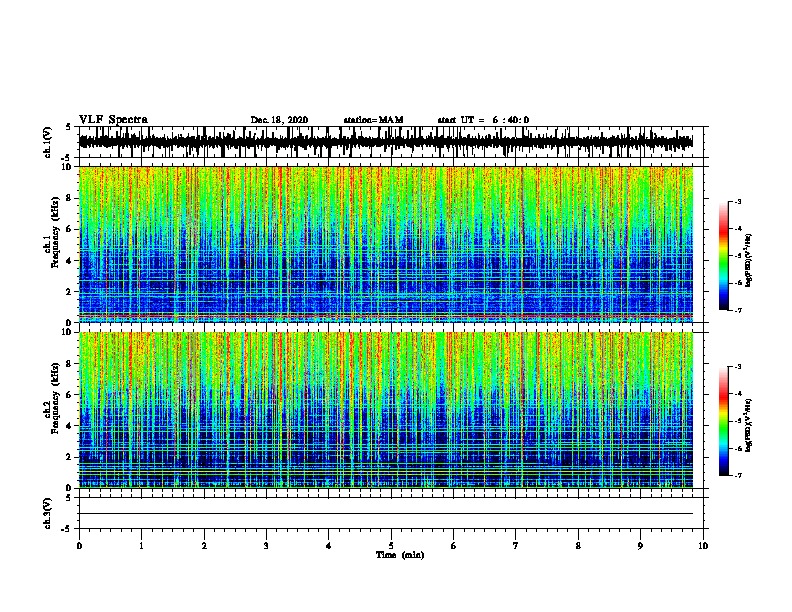The width and height of the screenshot is (792, 612).
Task: Click the ch.1 "Frequency (kHz)" axis label
Action: coord(55,233)
